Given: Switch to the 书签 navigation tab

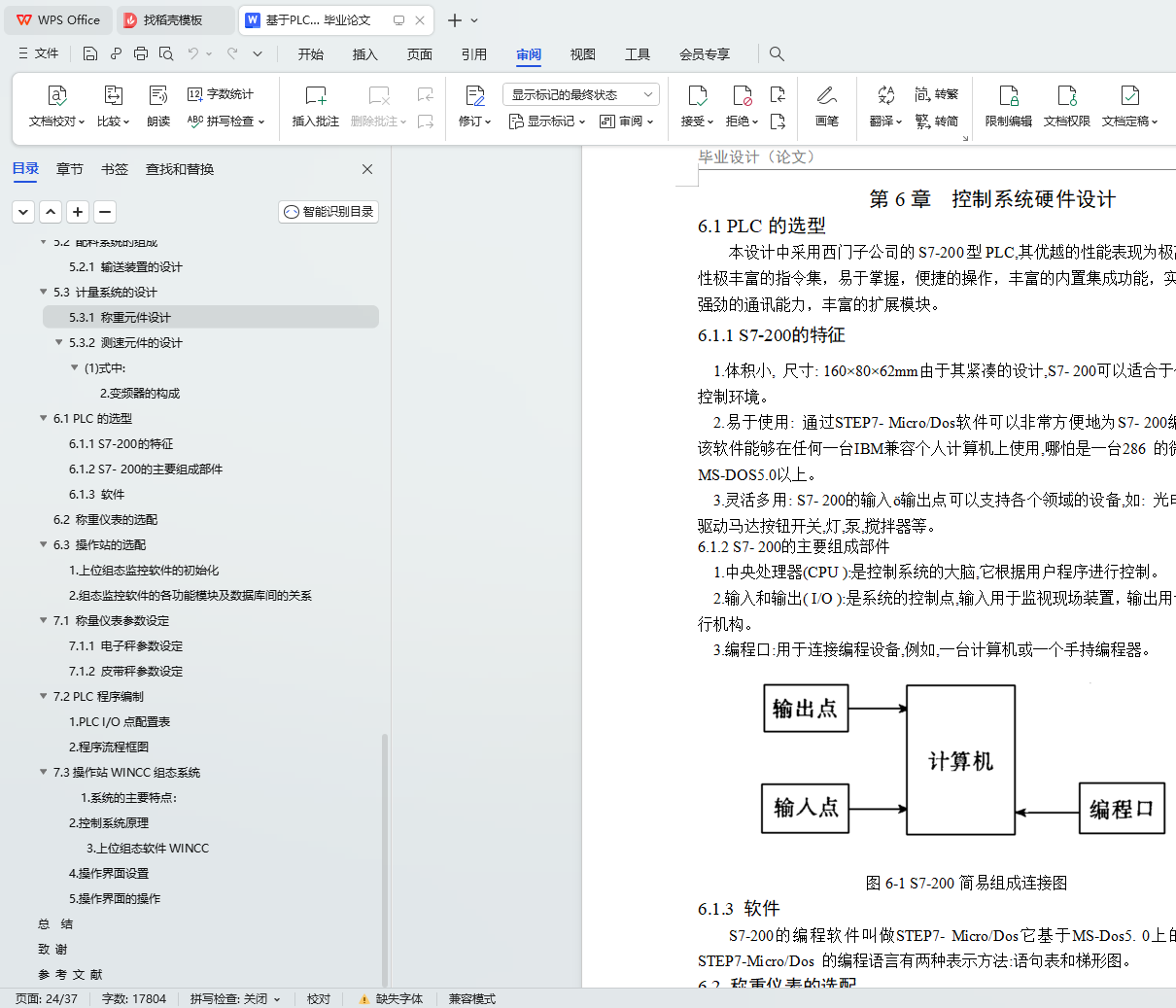Looking at the screenshot, I should (x=115, y=169).
